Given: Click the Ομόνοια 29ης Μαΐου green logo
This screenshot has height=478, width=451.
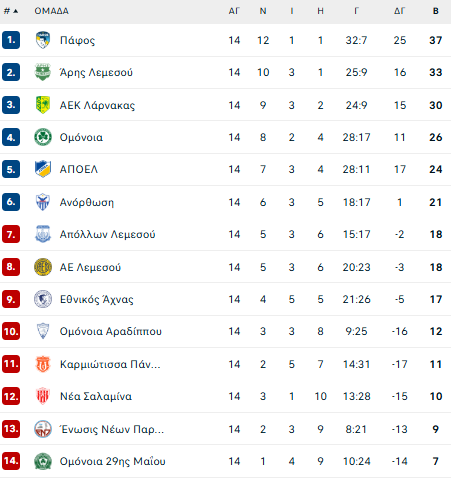Looking at the screenshot, I should point(43,461).
